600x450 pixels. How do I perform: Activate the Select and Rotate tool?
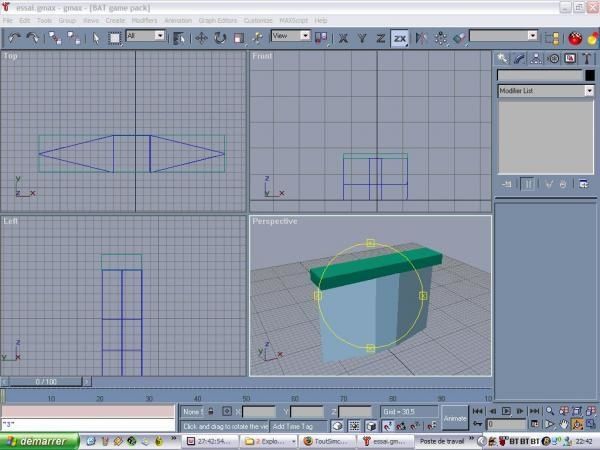point(220,38)
